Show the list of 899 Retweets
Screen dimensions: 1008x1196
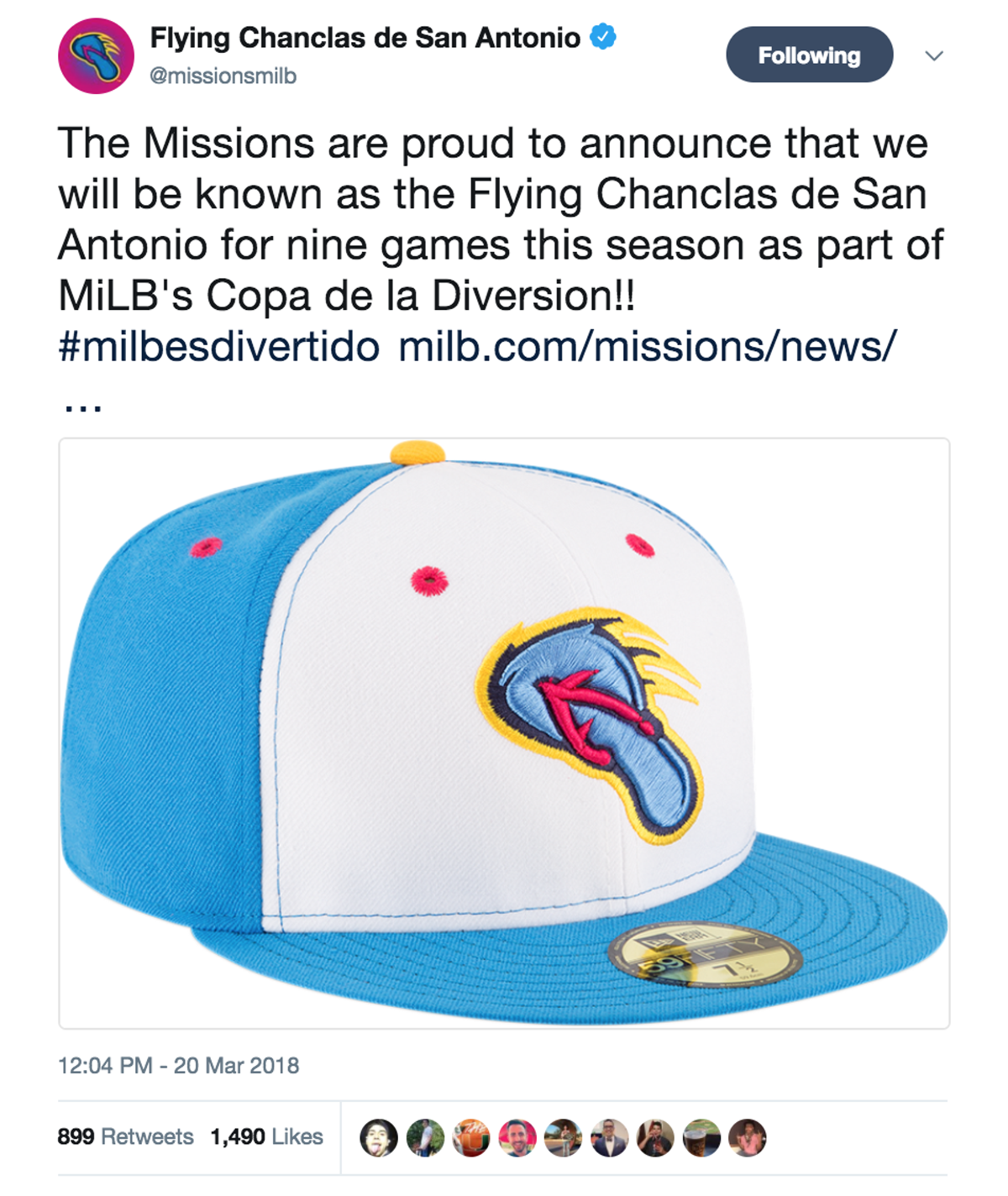pos(125,1136)
